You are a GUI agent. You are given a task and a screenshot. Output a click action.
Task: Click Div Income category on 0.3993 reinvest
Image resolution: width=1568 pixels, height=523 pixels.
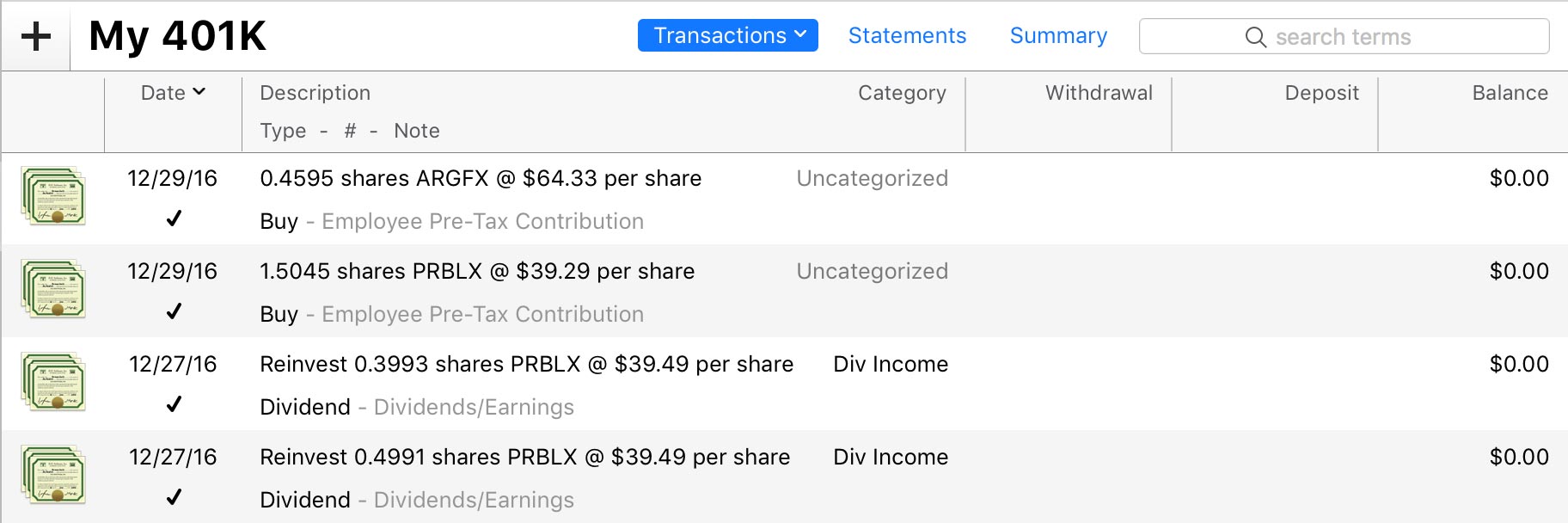click(x=891, y=364)
